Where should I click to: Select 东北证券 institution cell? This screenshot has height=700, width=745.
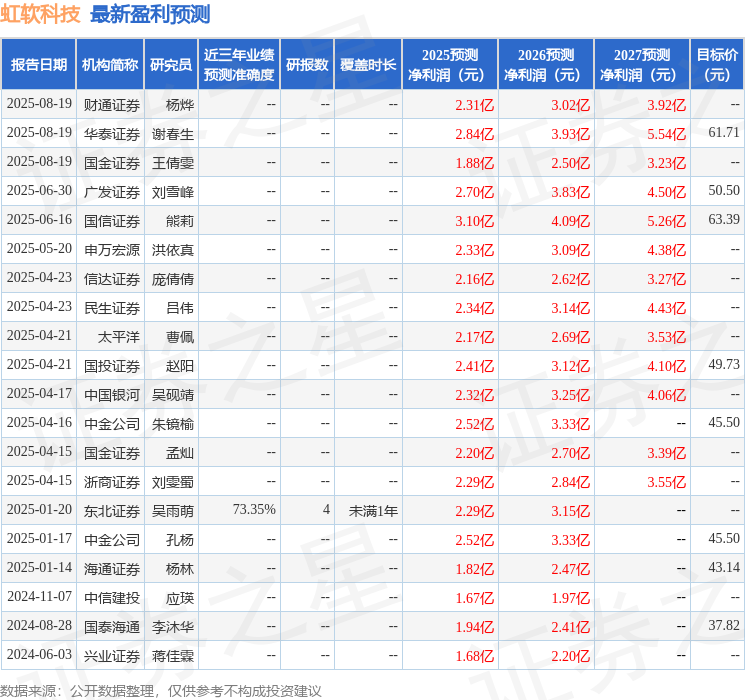[x=112, y=510]
